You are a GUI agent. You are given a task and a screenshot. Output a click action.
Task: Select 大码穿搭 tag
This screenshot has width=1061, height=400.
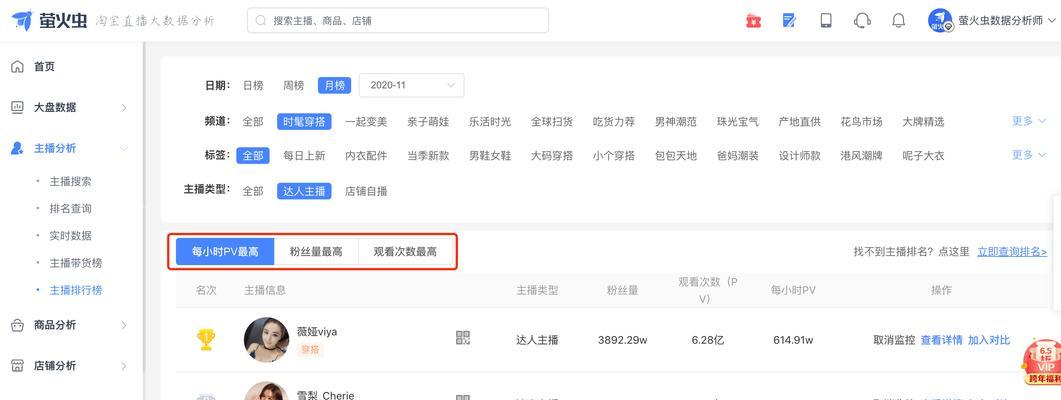coord(551,155)
